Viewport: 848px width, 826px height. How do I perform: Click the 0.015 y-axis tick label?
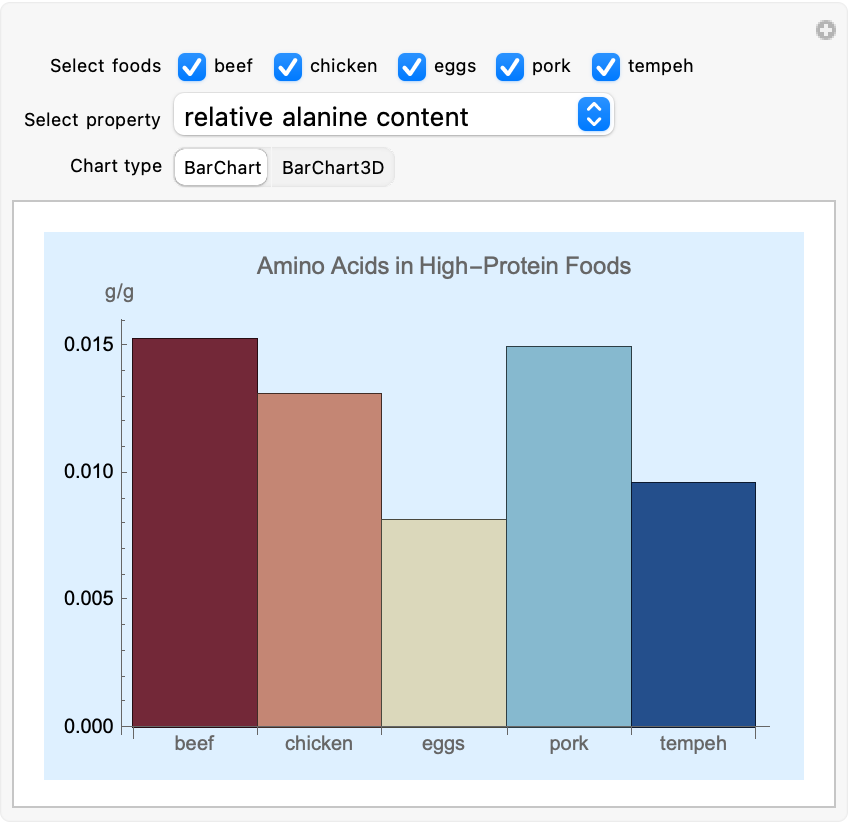88,345
